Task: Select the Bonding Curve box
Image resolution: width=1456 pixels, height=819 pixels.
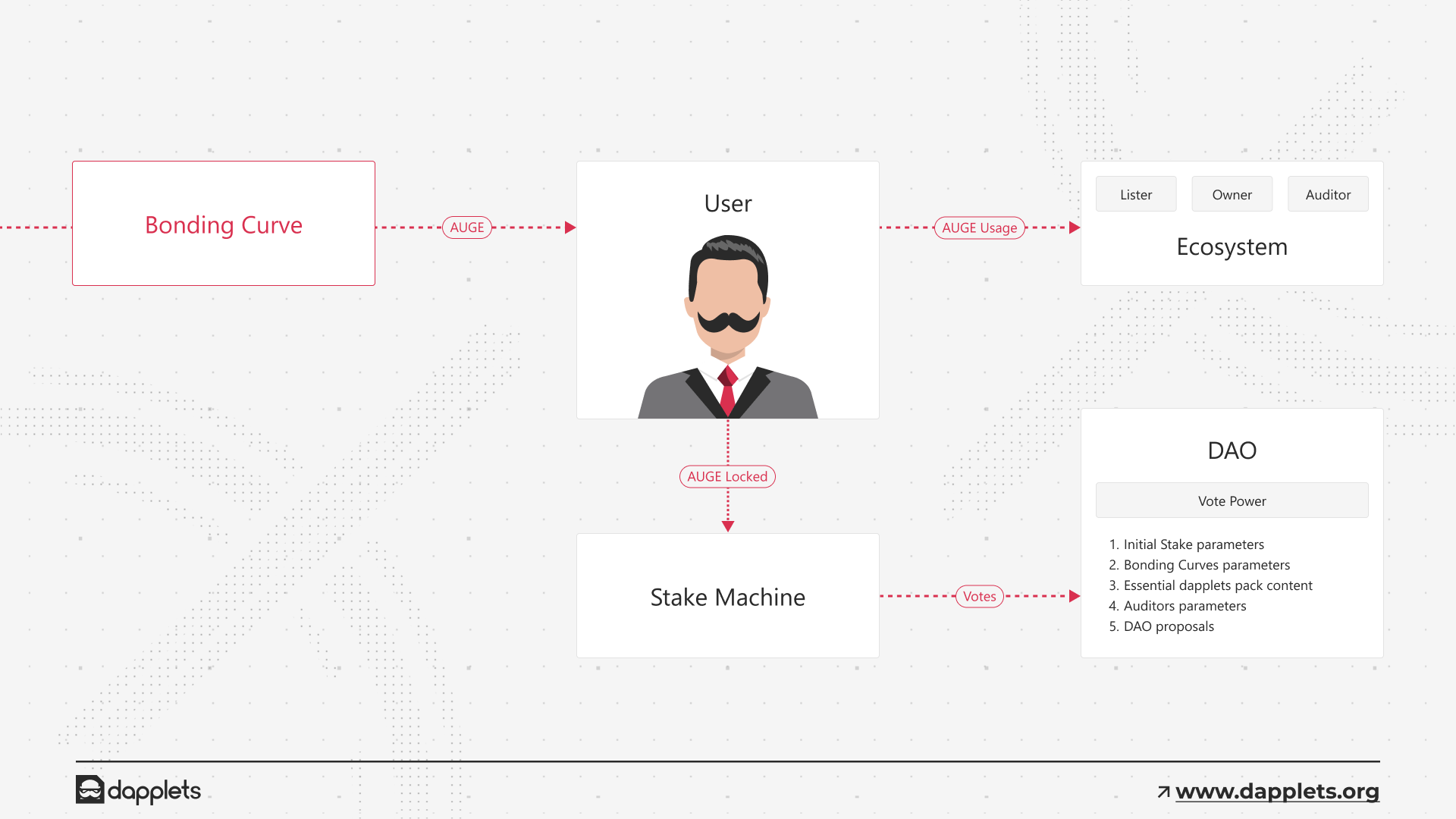Action: [x=224, y=224]
